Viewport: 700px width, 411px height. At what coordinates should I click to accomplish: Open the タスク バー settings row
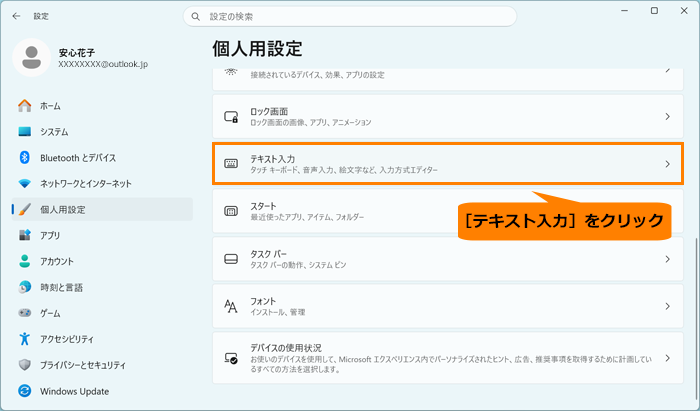point(448,259)
